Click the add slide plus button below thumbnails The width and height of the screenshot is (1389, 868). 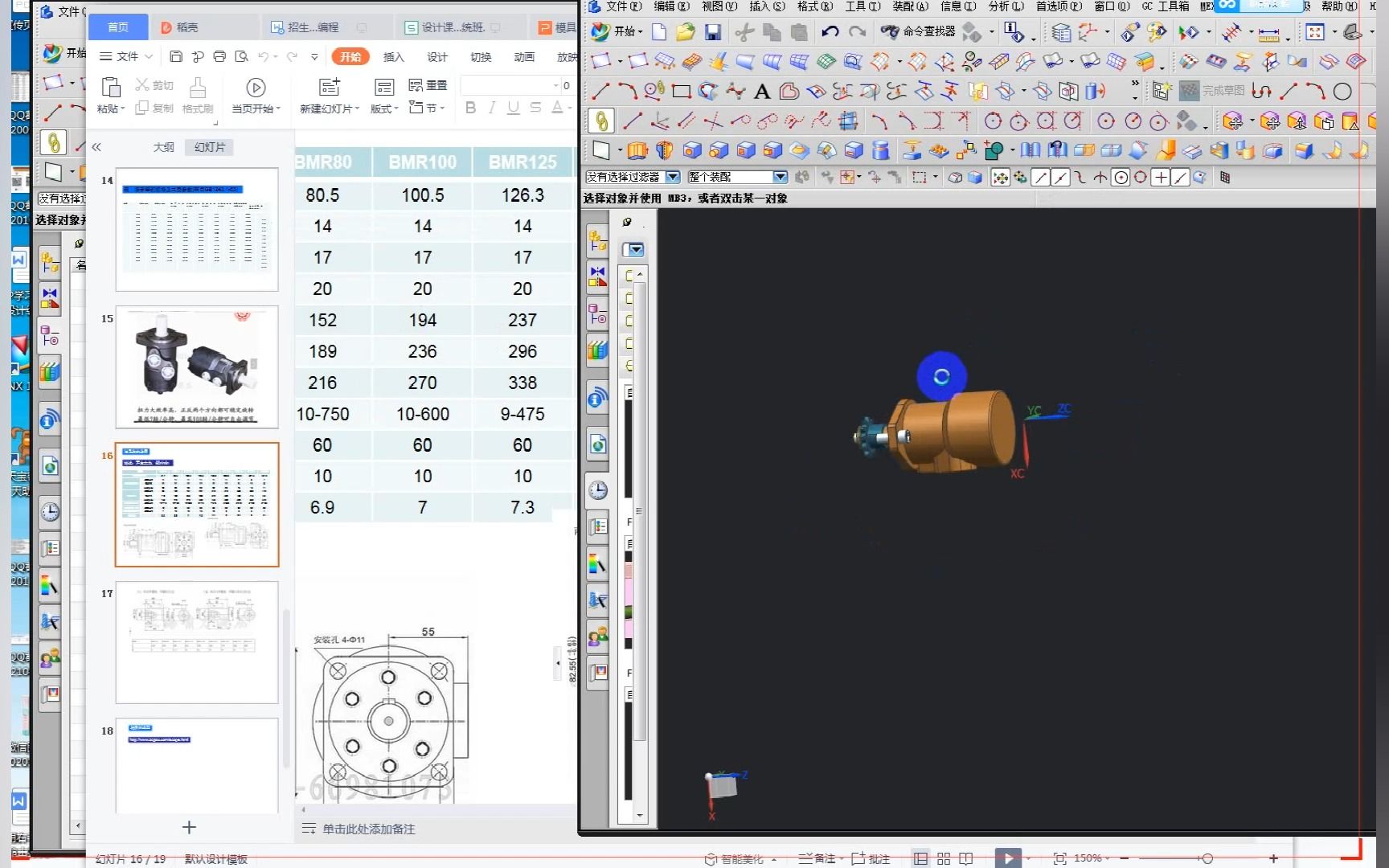(189, 827)
